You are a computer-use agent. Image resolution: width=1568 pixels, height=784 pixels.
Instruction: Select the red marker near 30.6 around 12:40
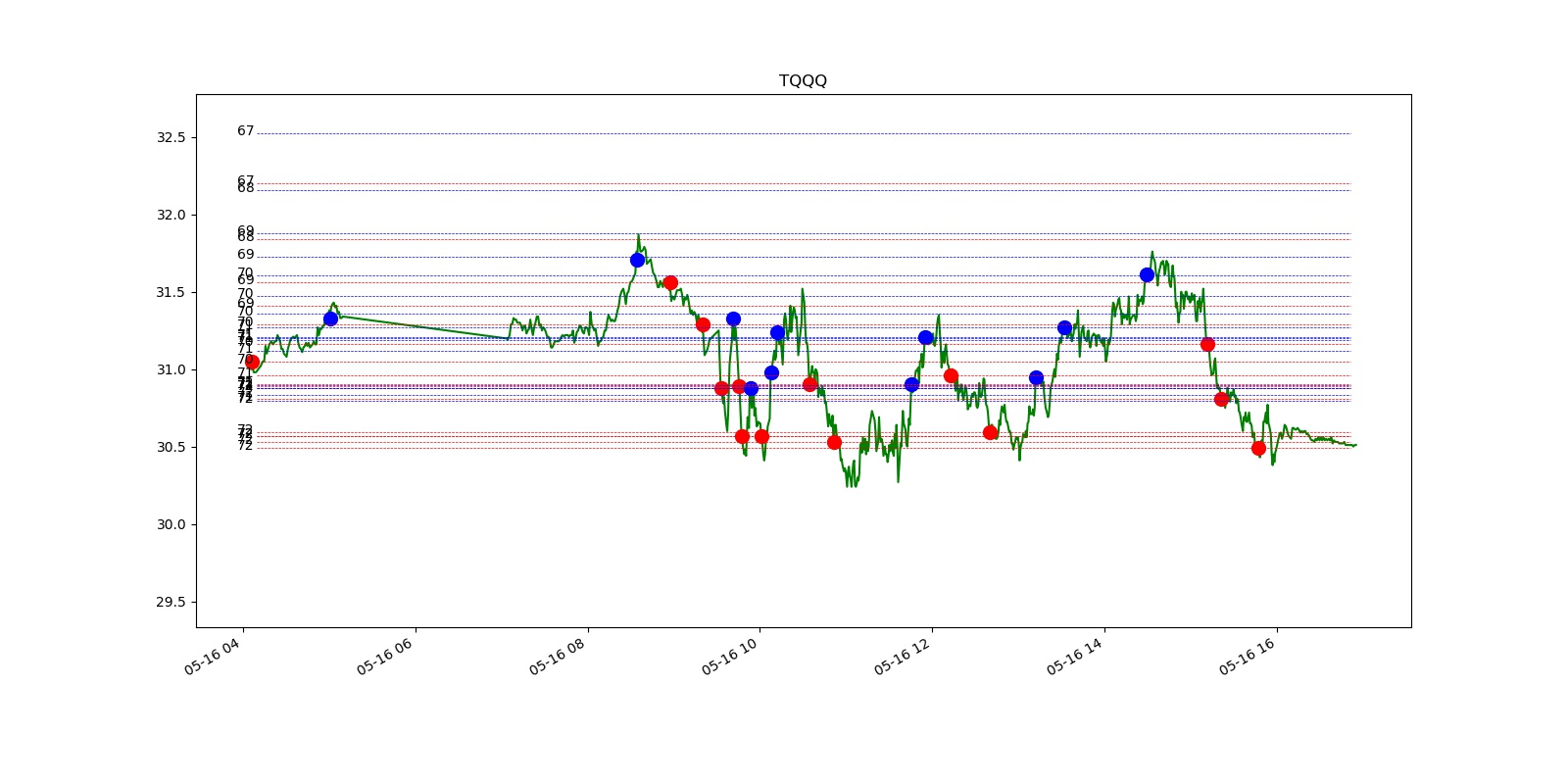[x=990, y=432]
